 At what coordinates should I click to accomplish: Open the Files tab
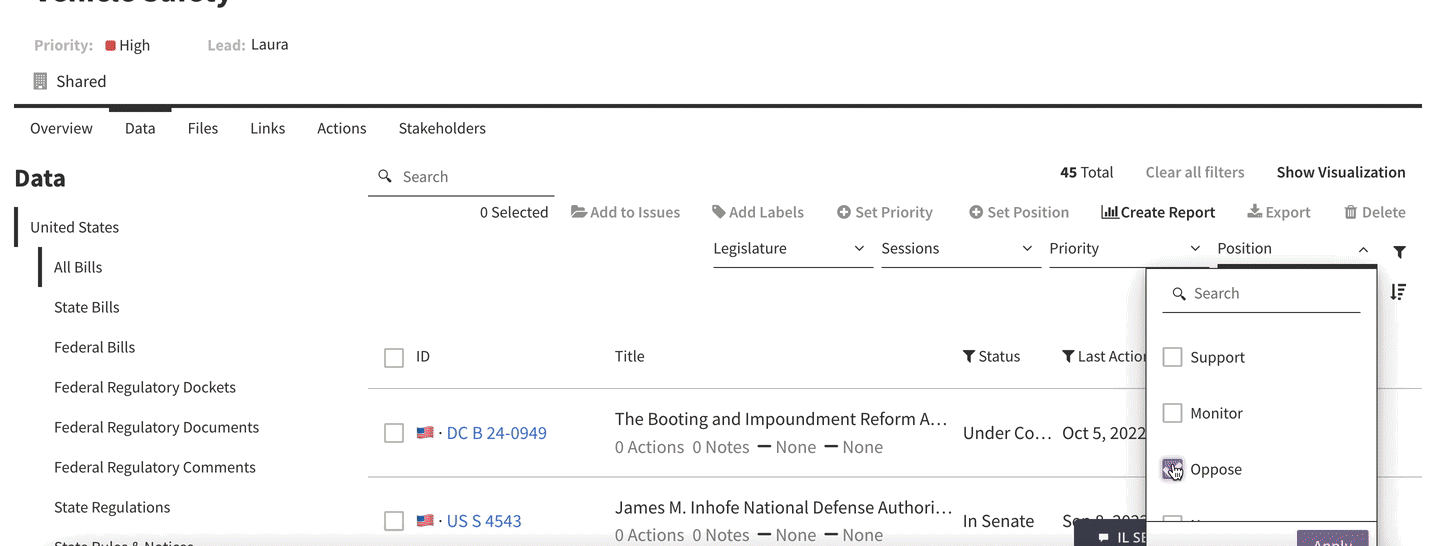point(203,128)
